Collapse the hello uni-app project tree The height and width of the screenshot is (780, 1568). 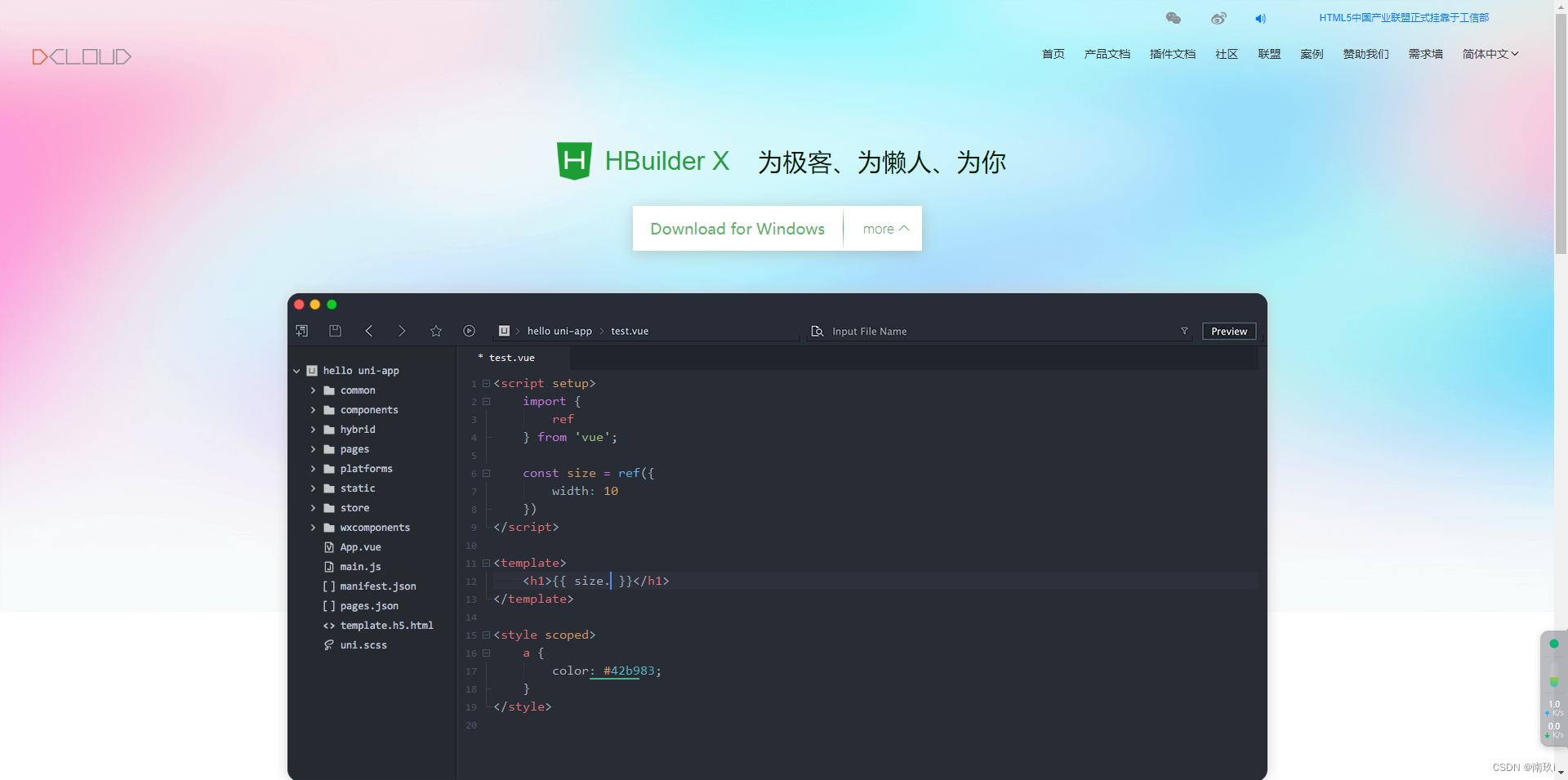296,371
